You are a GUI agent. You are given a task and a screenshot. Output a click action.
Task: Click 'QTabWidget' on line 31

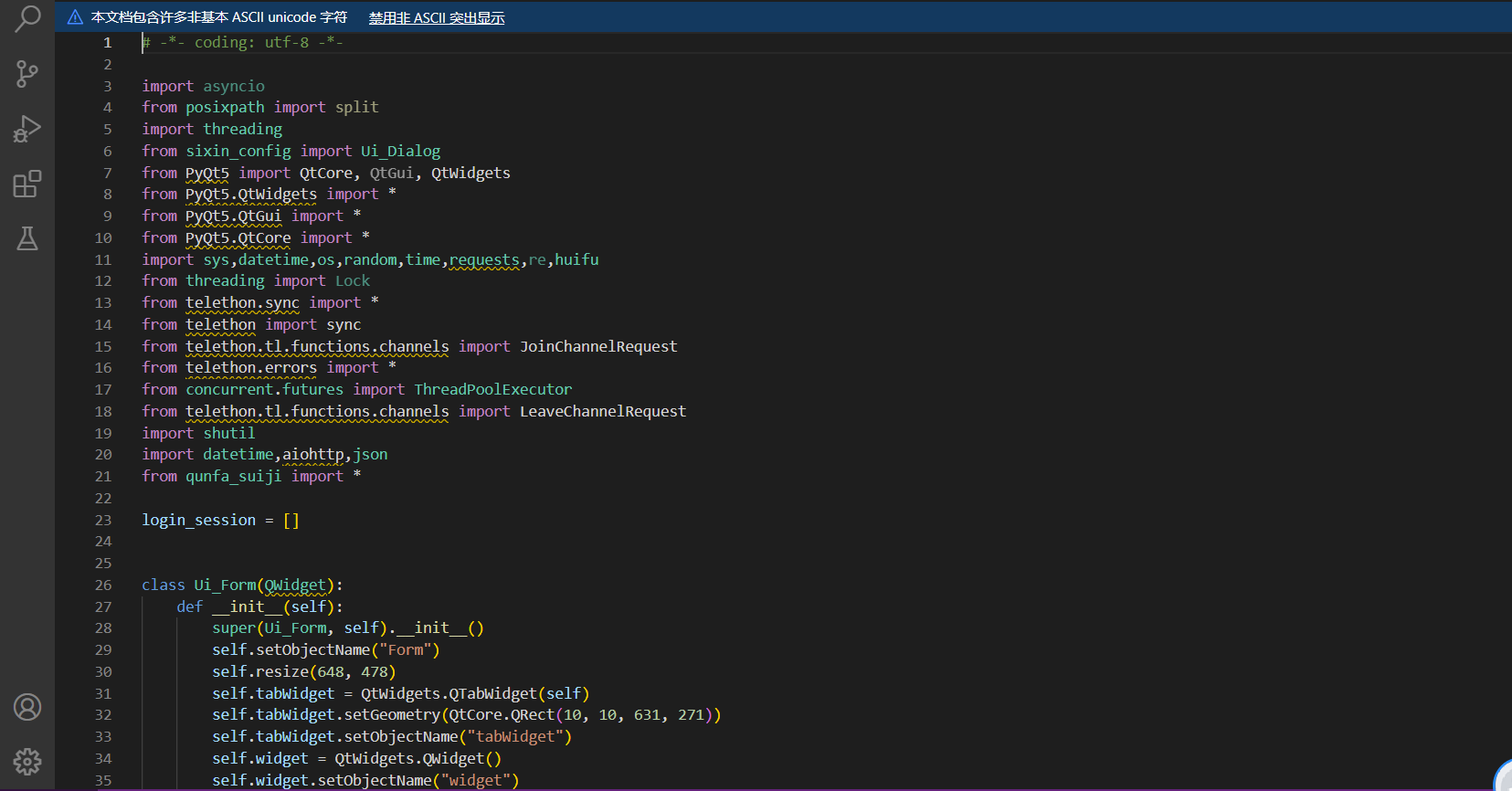pos(492,693)
